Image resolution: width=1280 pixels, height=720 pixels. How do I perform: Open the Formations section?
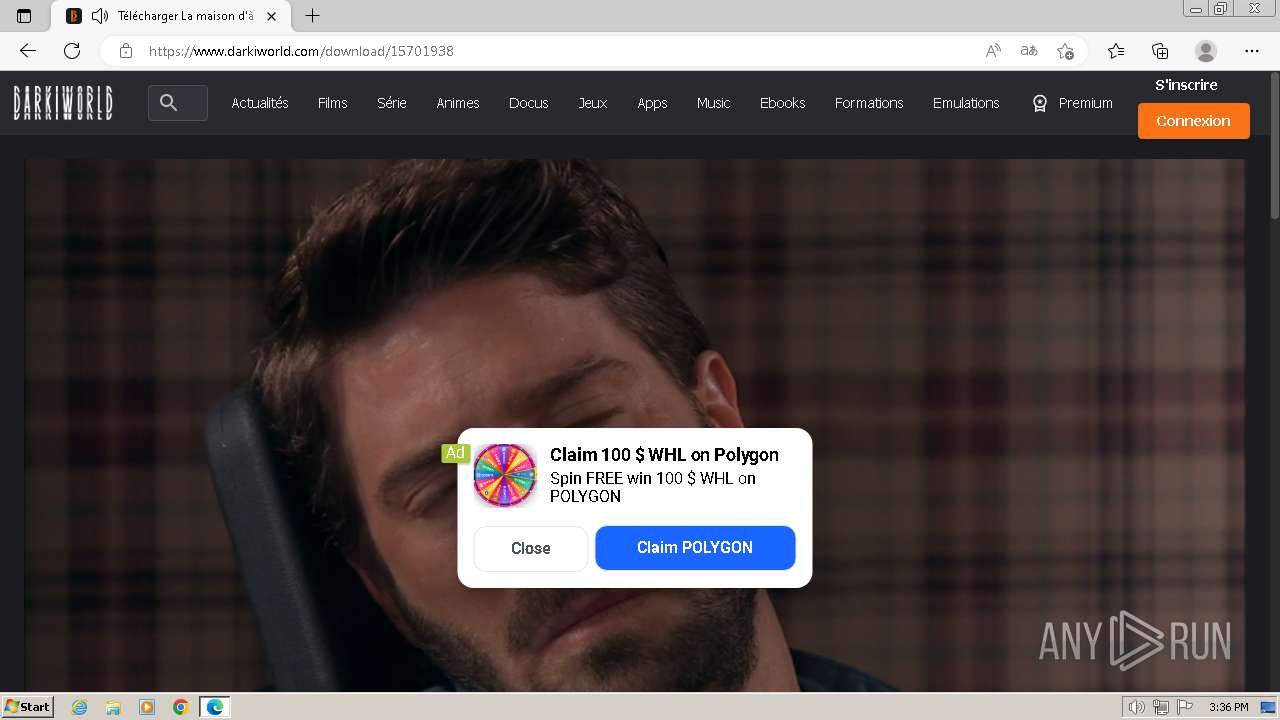point(869,103)
